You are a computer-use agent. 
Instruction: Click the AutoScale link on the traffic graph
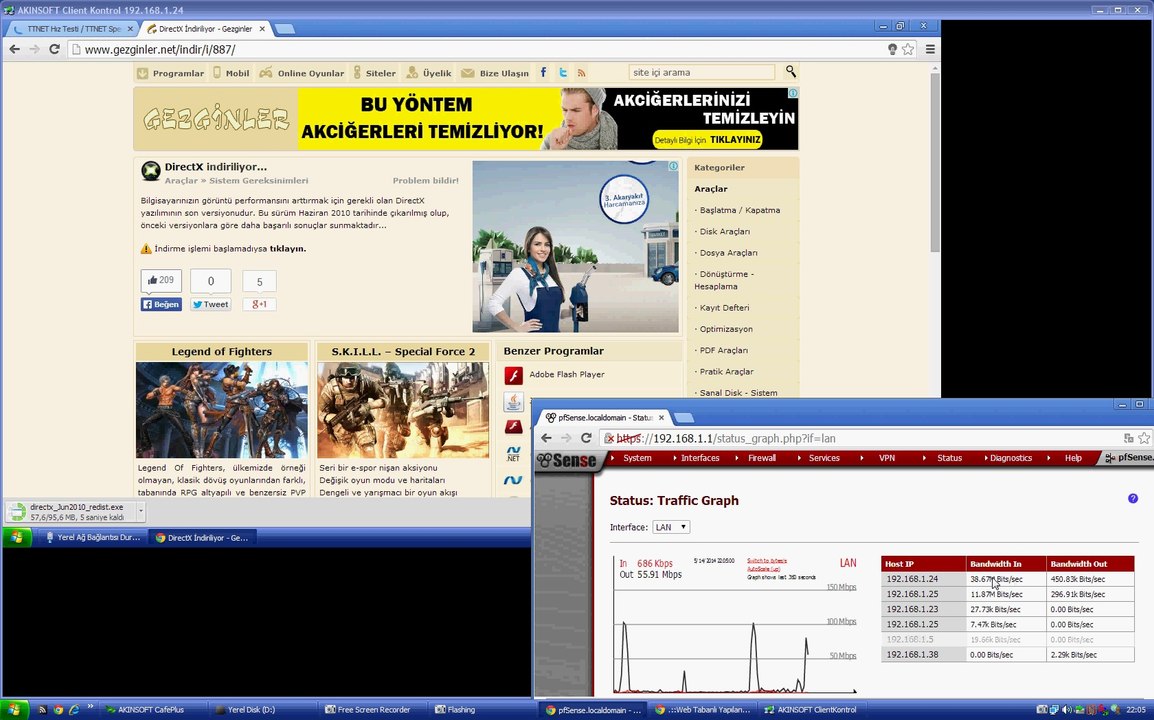pyautogui.click(x=763, y=569)
